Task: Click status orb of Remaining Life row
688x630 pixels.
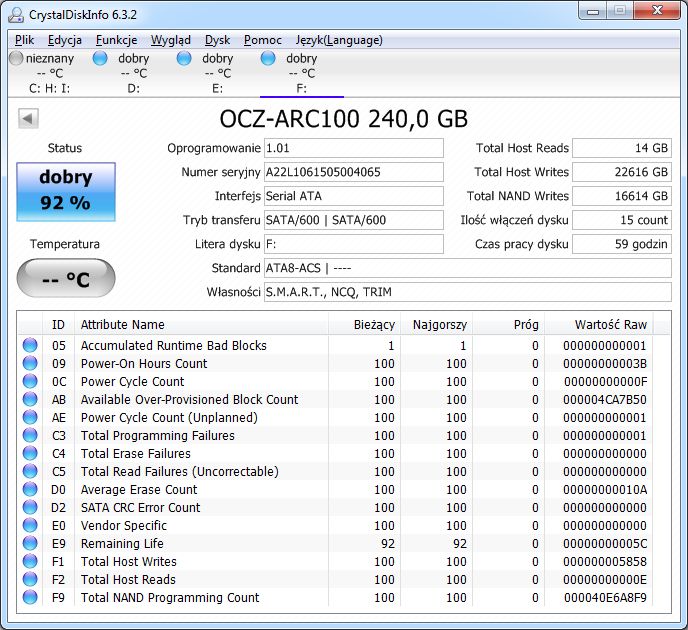Action: pyautogui.click(x=30, y=543)
